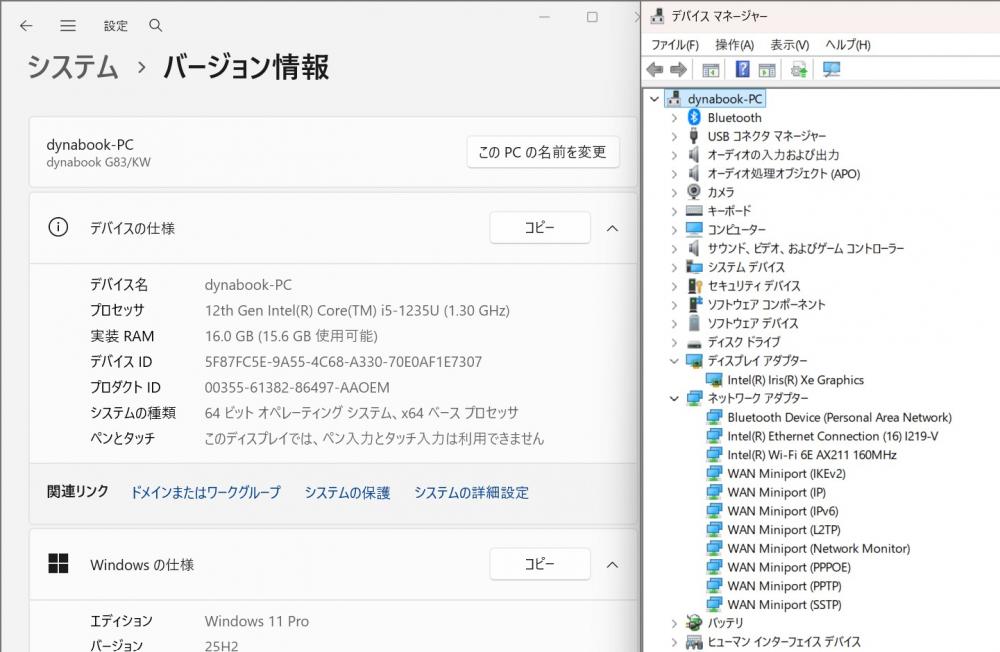Click Intel Iris Xe Graphics adapter icon
The width and height of the screenshot is (1000, 652).
(714, 380)
